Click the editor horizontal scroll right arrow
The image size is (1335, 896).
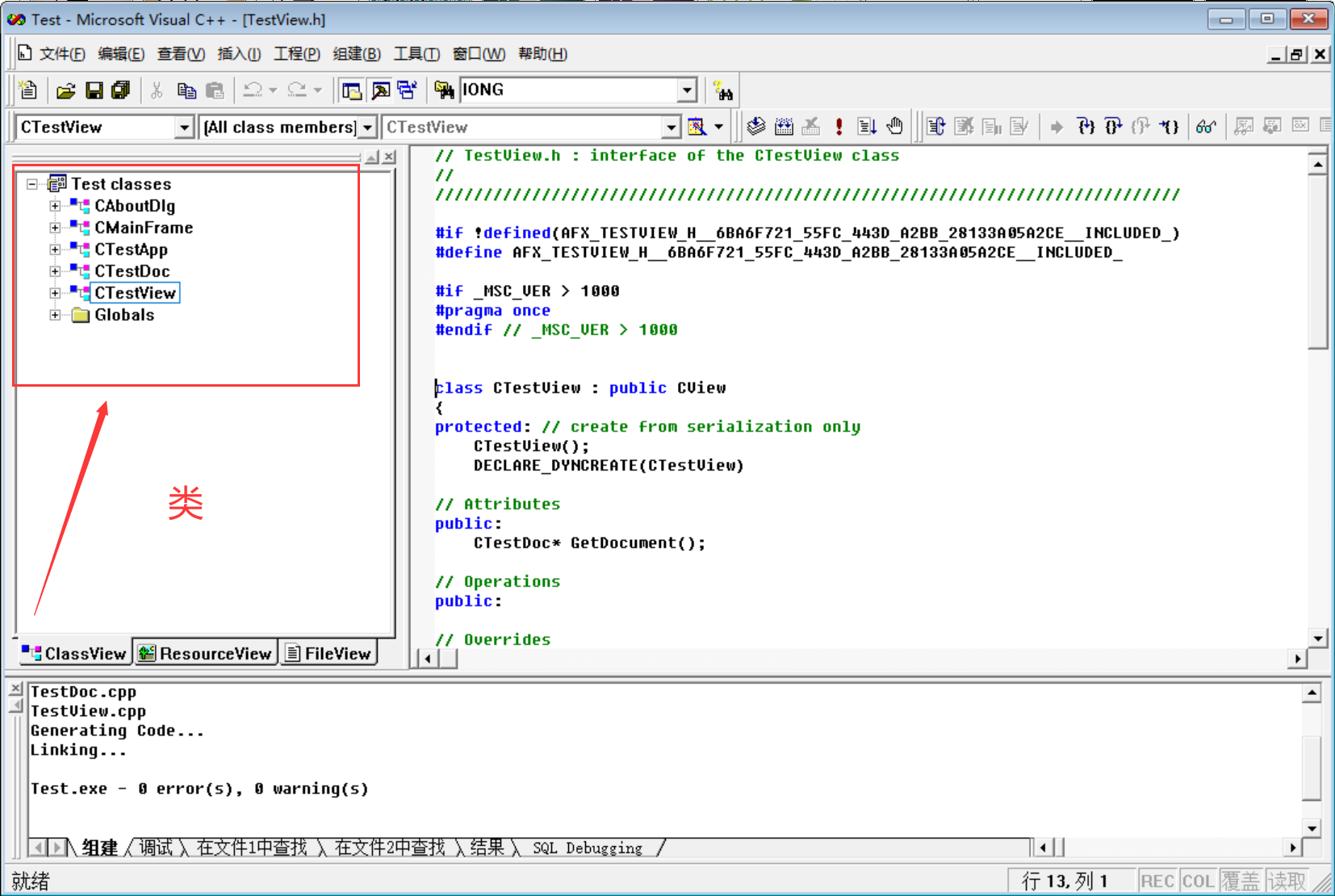[1297, 659]
